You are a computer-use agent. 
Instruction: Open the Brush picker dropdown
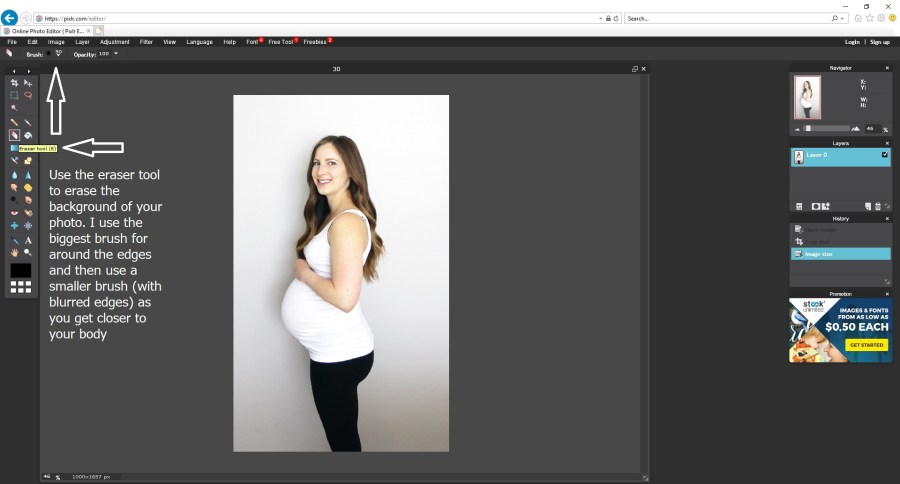point(58,53)
